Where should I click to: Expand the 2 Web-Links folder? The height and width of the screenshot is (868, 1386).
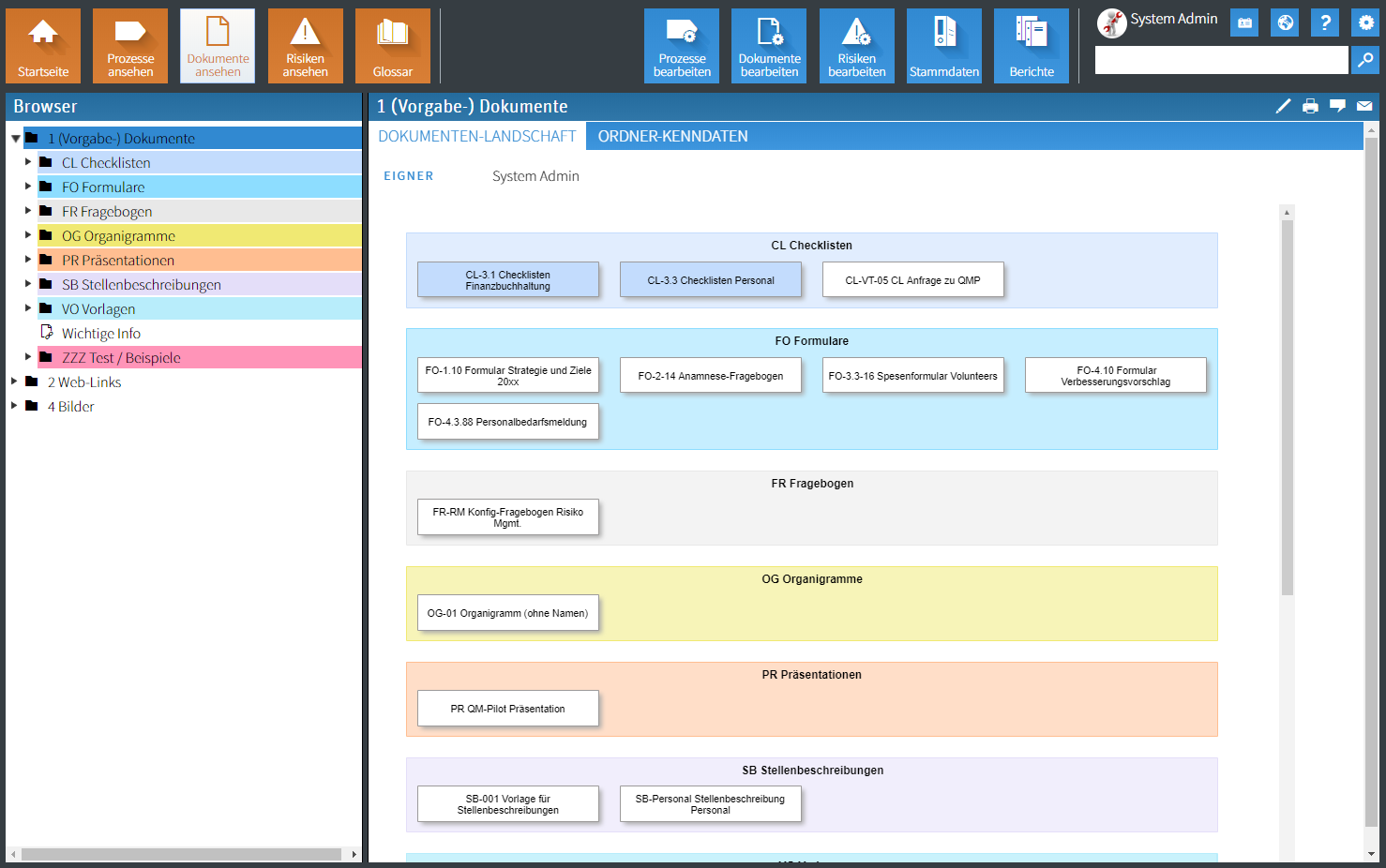[12, 382]
